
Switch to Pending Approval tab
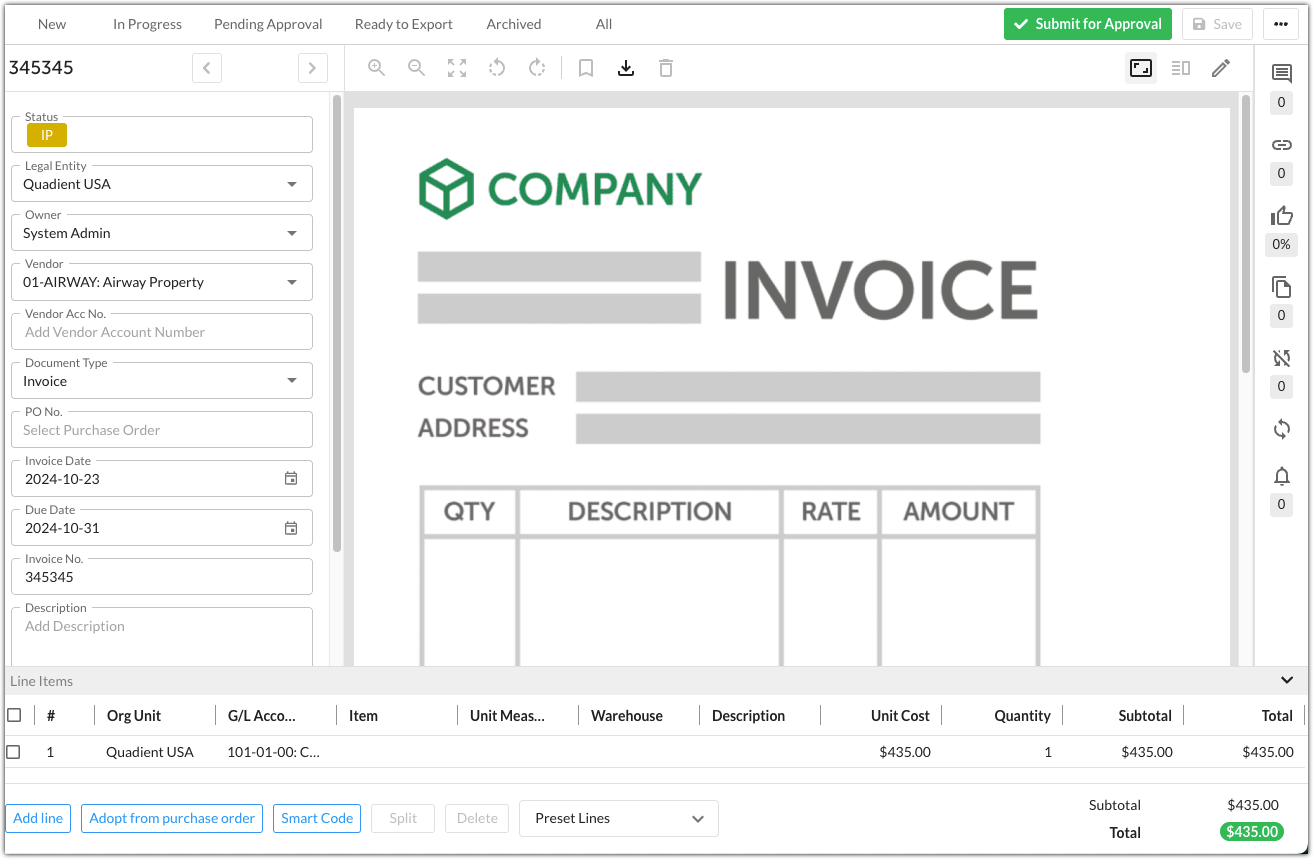pos(268,24)
